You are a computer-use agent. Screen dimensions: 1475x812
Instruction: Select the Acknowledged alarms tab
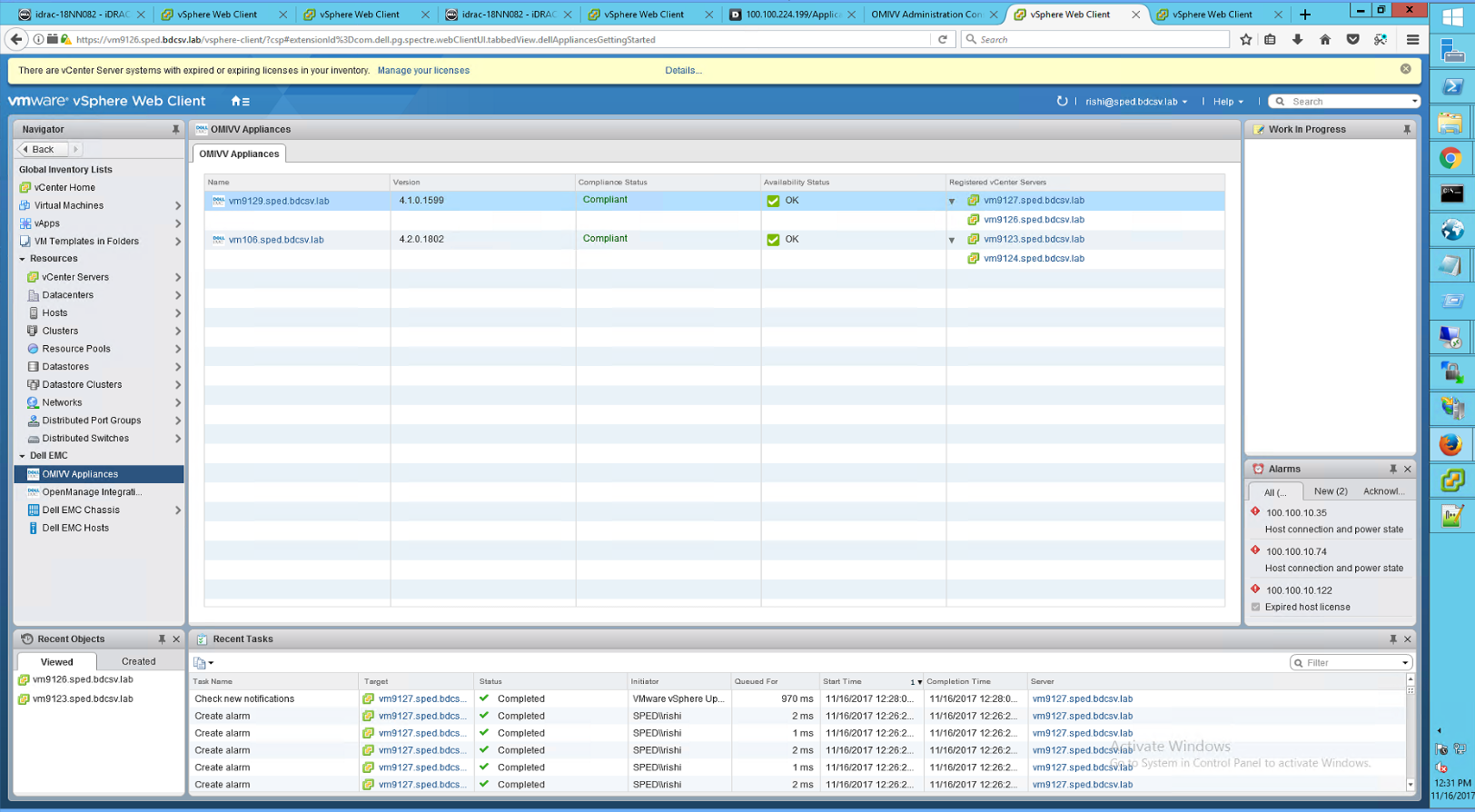(x=1384, y=491)
